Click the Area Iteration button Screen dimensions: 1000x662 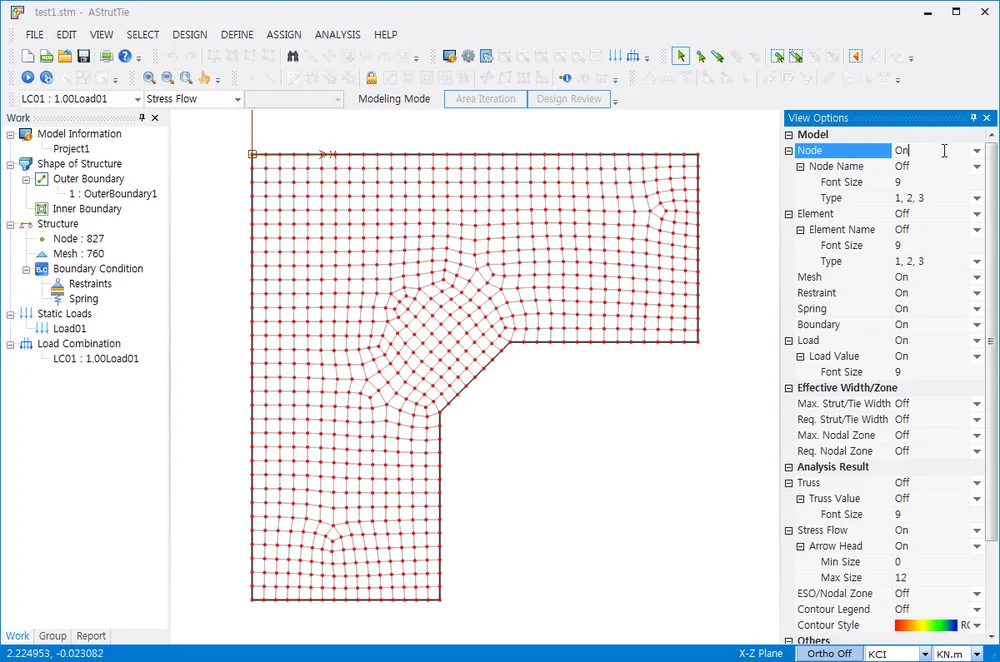[485, 99]
